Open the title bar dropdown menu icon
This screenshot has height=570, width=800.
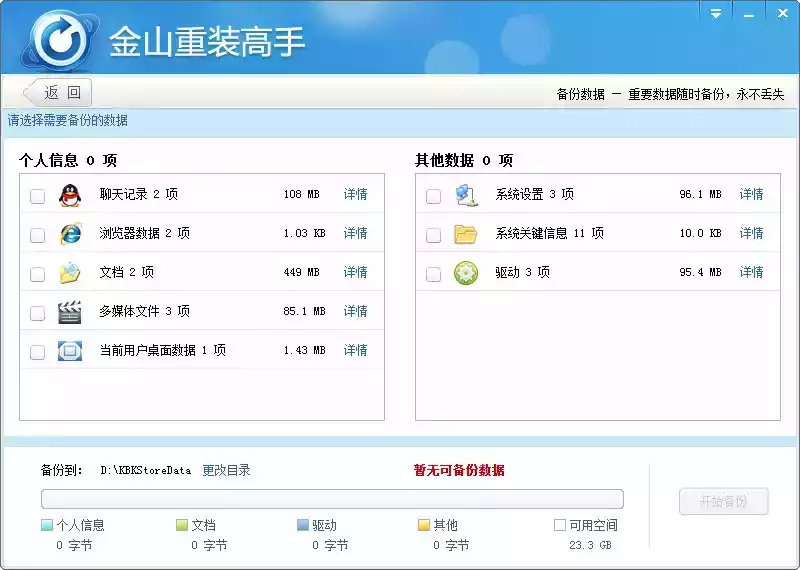click(x=716, y=14)
